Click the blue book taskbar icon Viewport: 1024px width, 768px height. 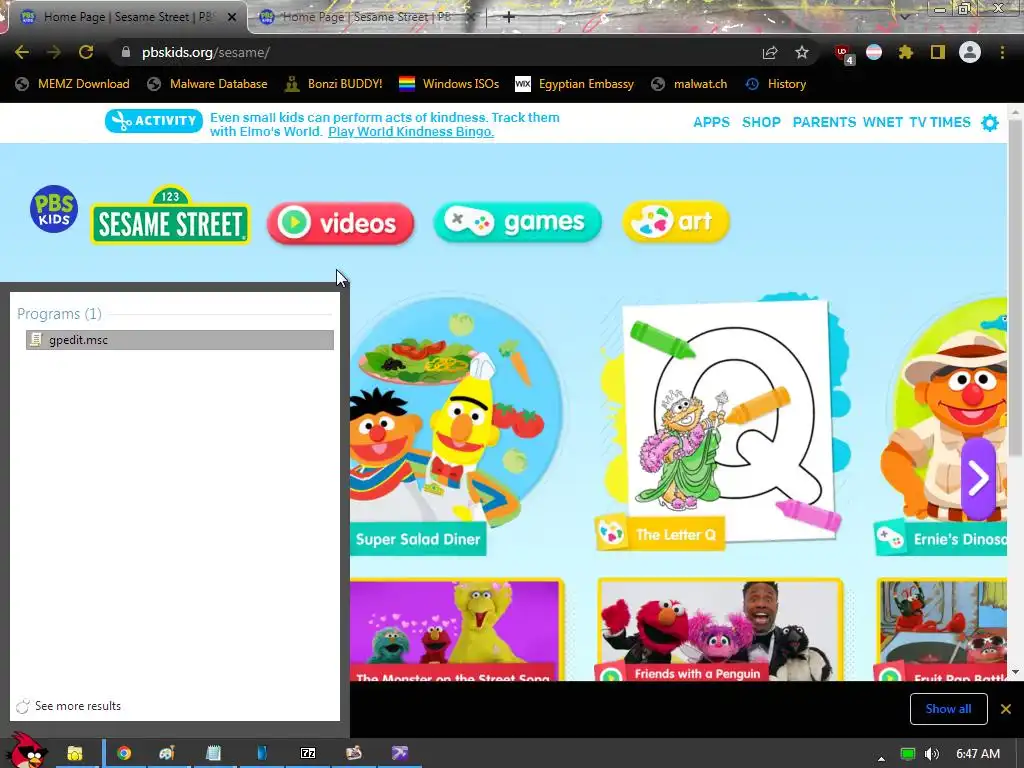point(262,754)
